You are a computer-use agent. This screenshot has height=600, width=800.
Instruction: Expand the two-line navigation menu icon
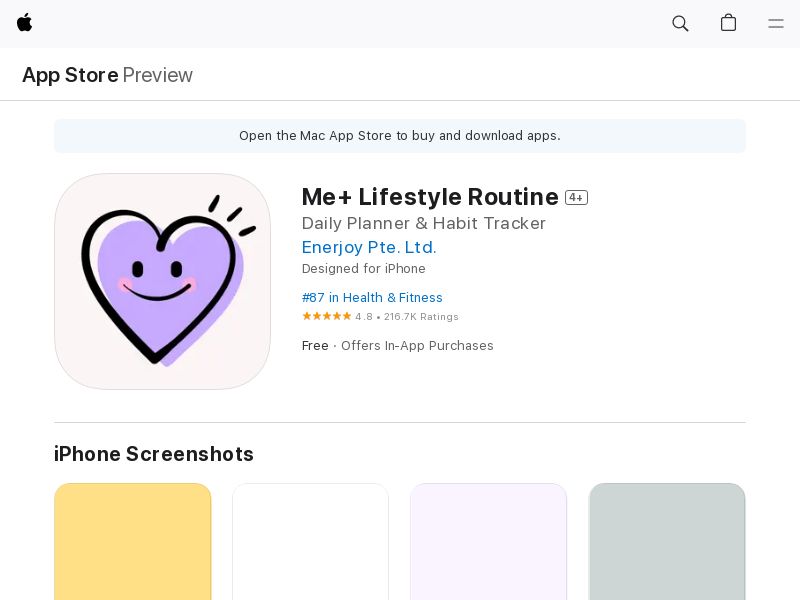(x=776, y=23)
